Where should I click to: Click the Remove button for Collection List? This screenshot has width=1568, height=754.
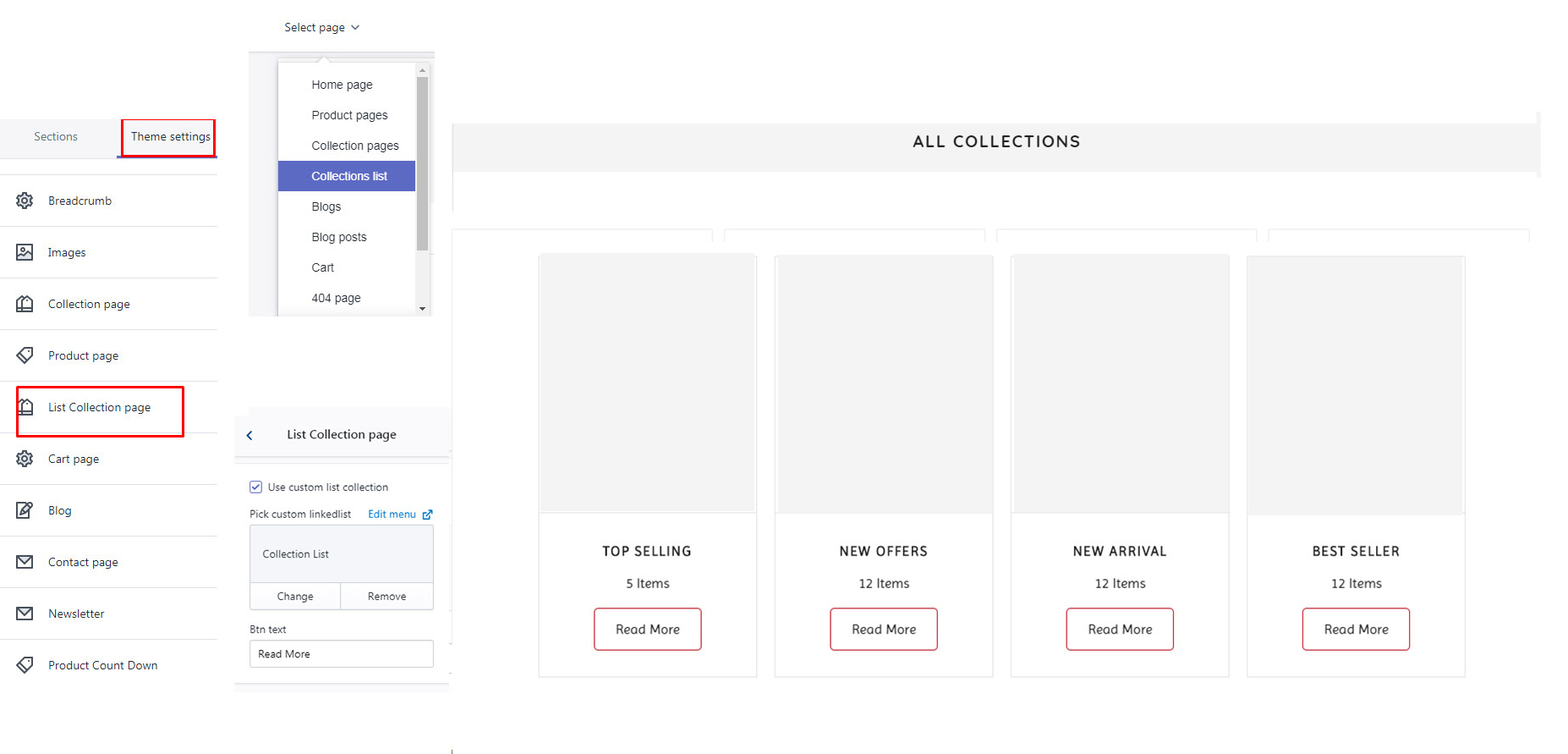[387, 597]
